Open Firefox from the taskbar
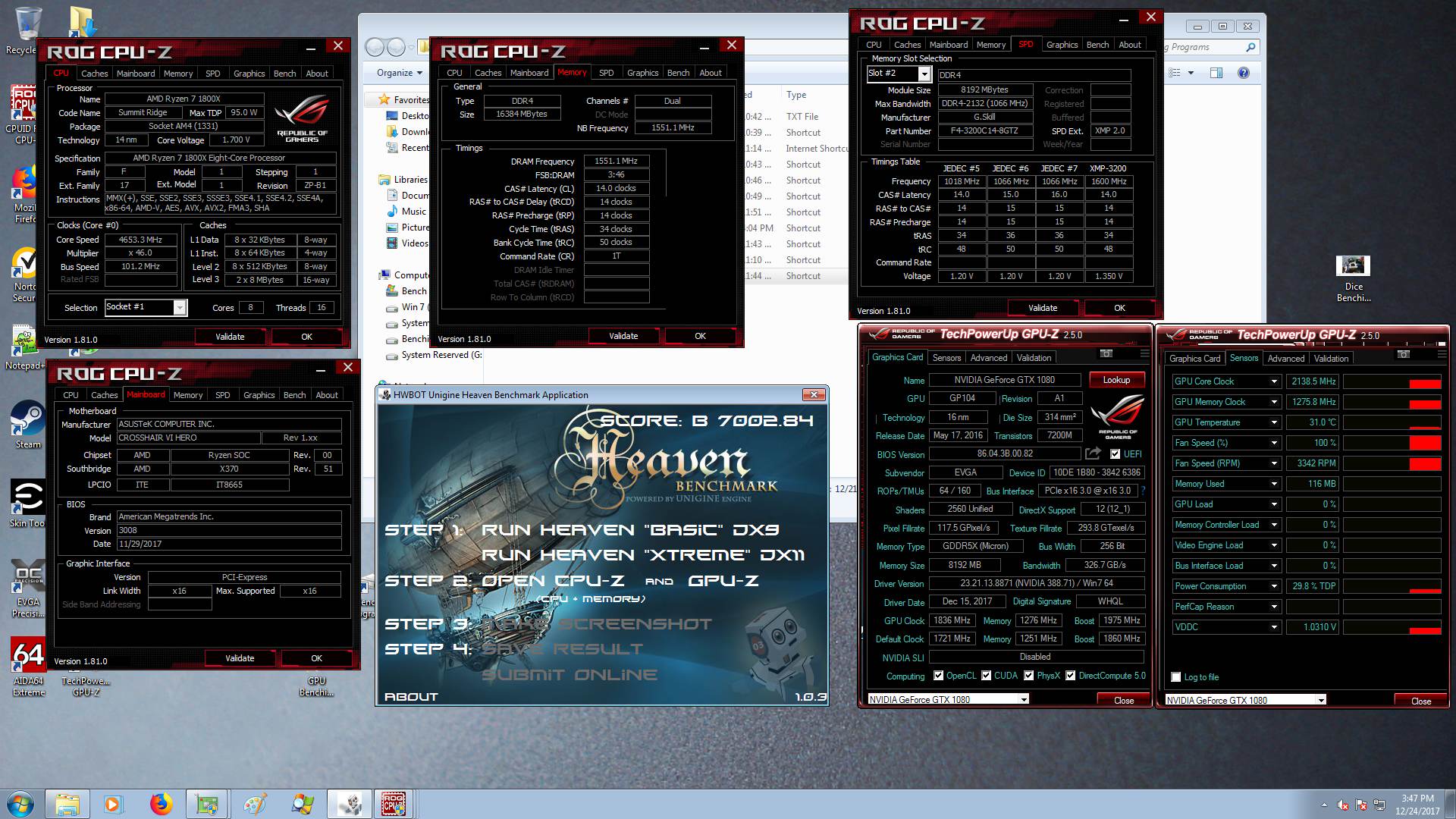This screenshot has height=819, width=1456. (161, 804)
